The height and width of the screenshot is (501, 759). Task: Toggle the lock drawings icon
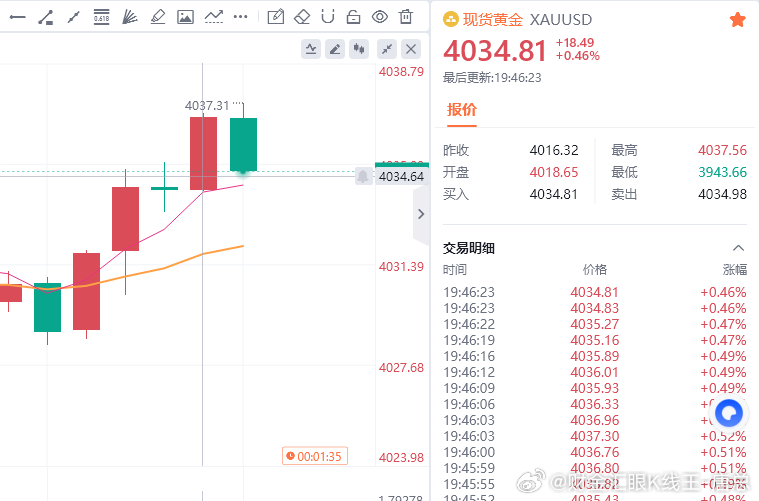tap(353, 17)
